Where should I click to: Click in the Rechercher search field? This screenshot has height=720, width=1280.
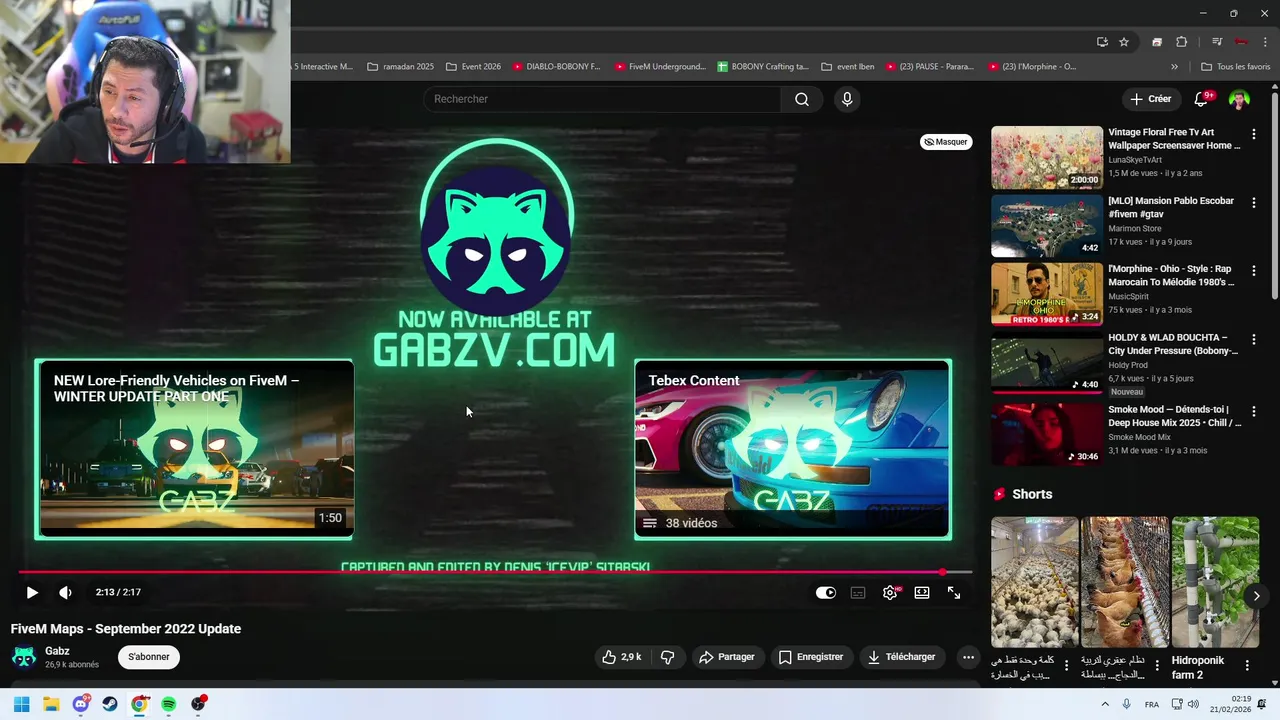pyautogui.click(x=603, y=99)
